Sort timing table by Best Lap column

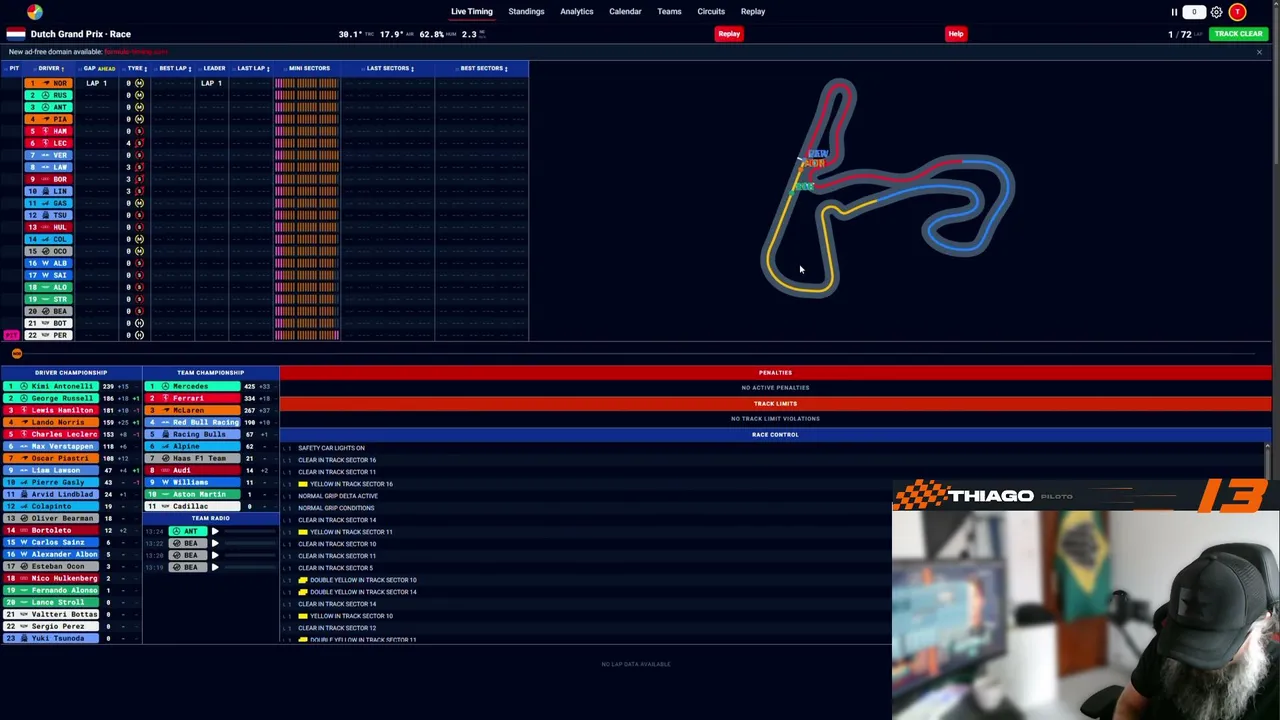click(x=174, y=68)
